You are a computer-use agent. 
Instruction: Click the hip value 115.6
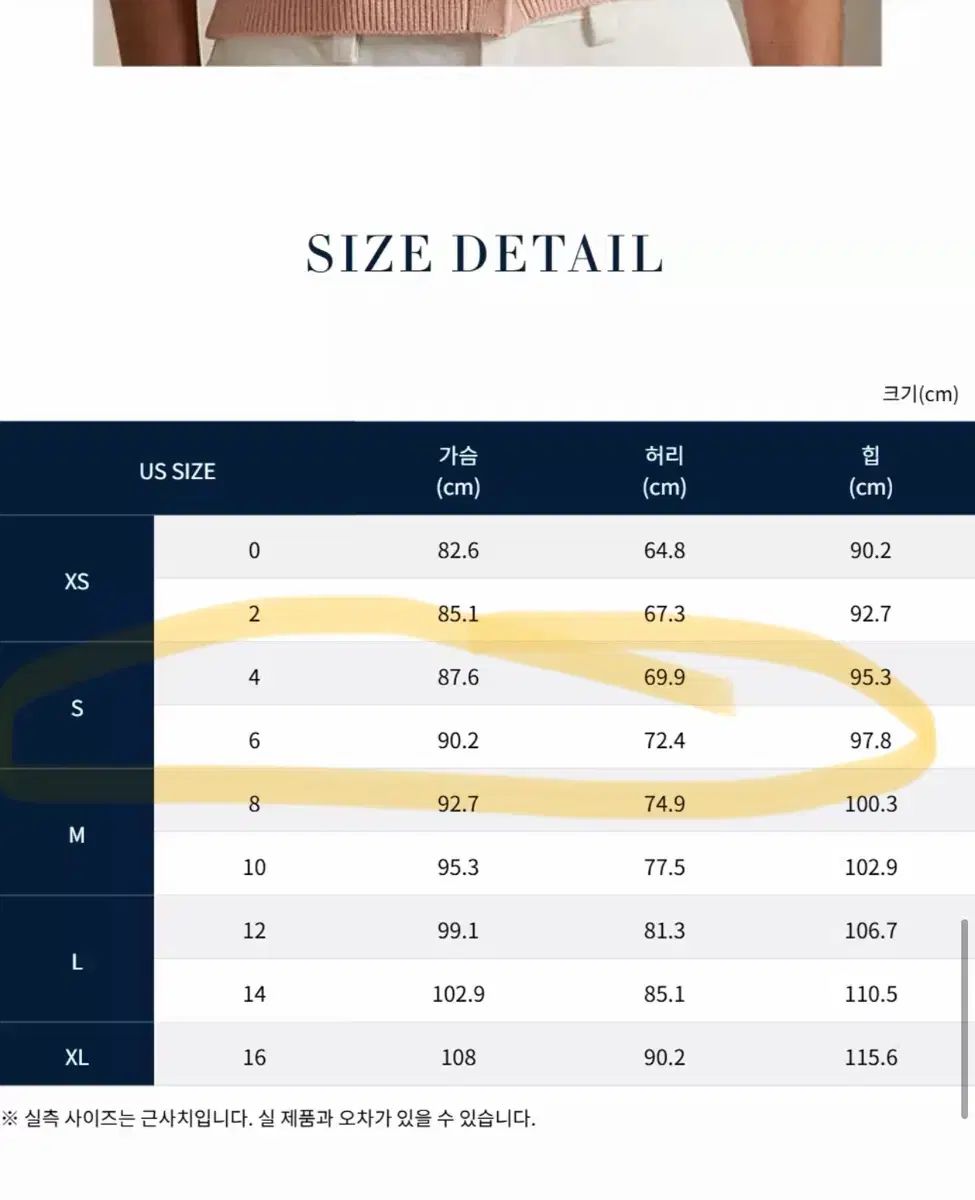click(870, 1057)
